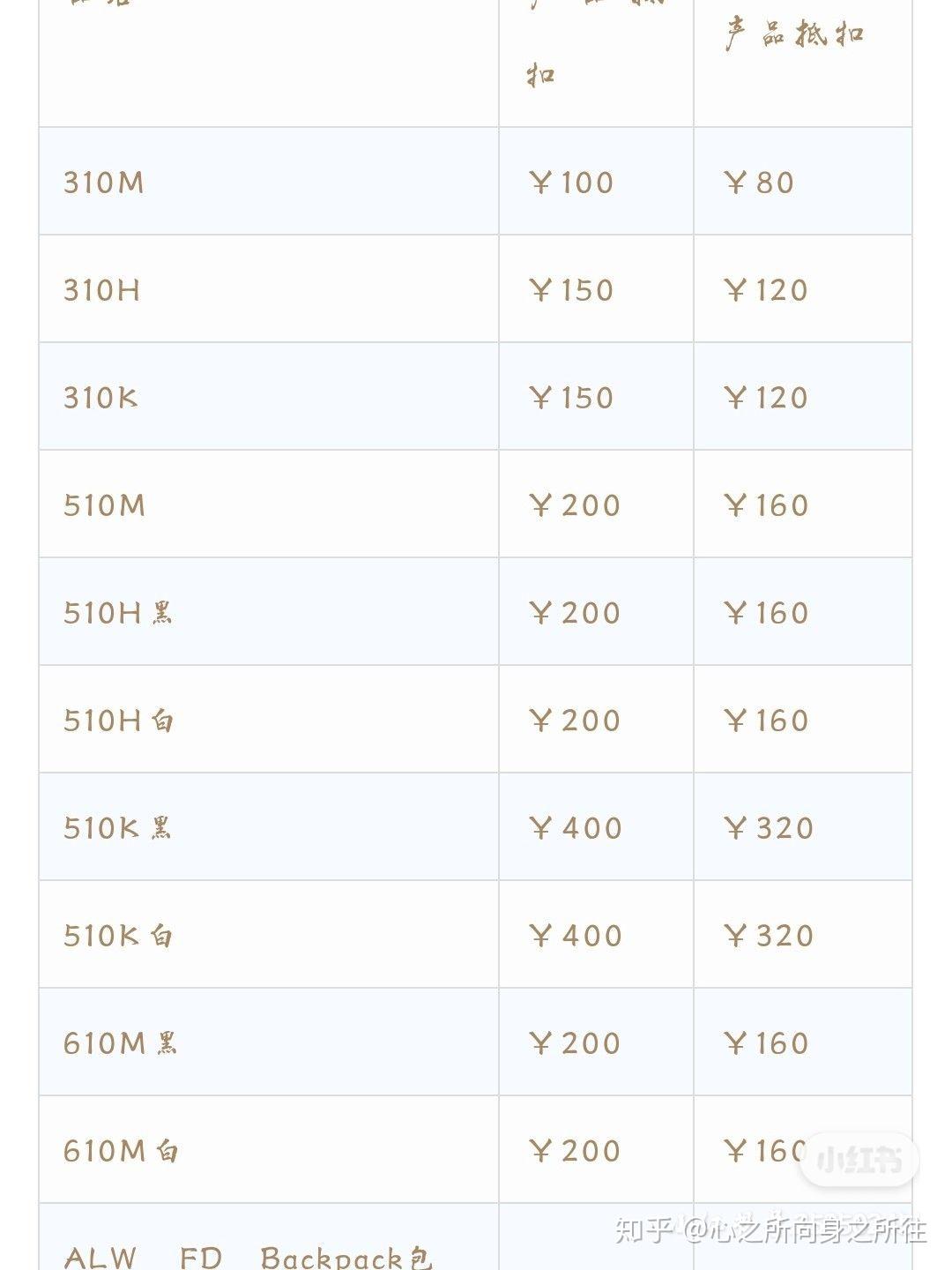Click the 小红书 watermark logo
The width and height of the screenshot is (952, 1270).
859,1159
